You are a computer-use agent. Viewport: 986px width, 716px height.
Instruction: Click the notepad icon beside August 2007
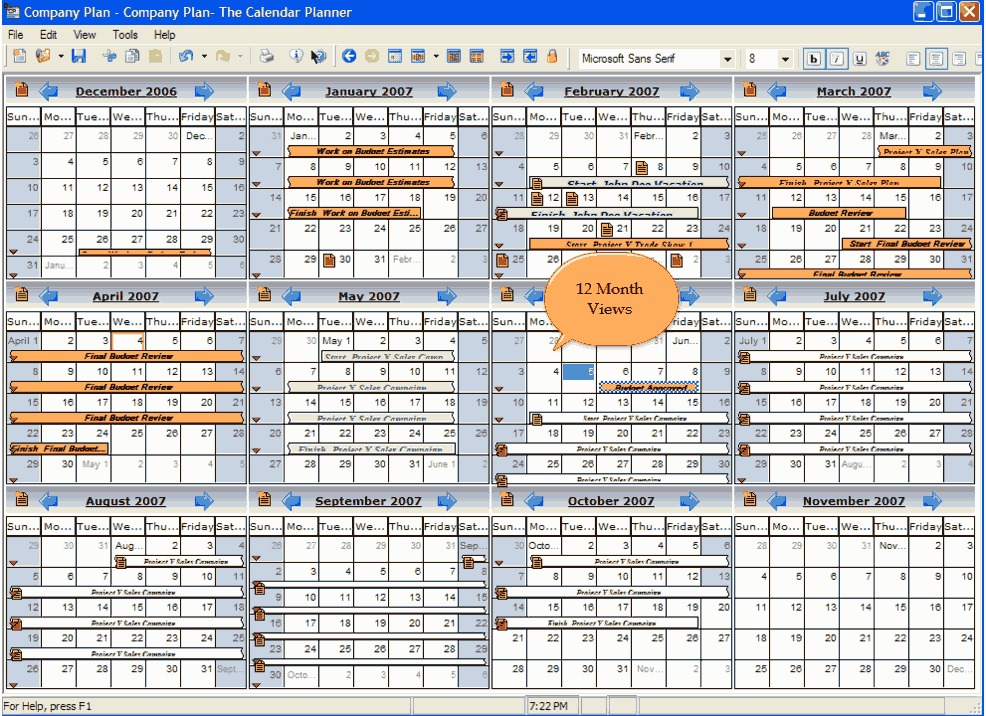point(21,499)
